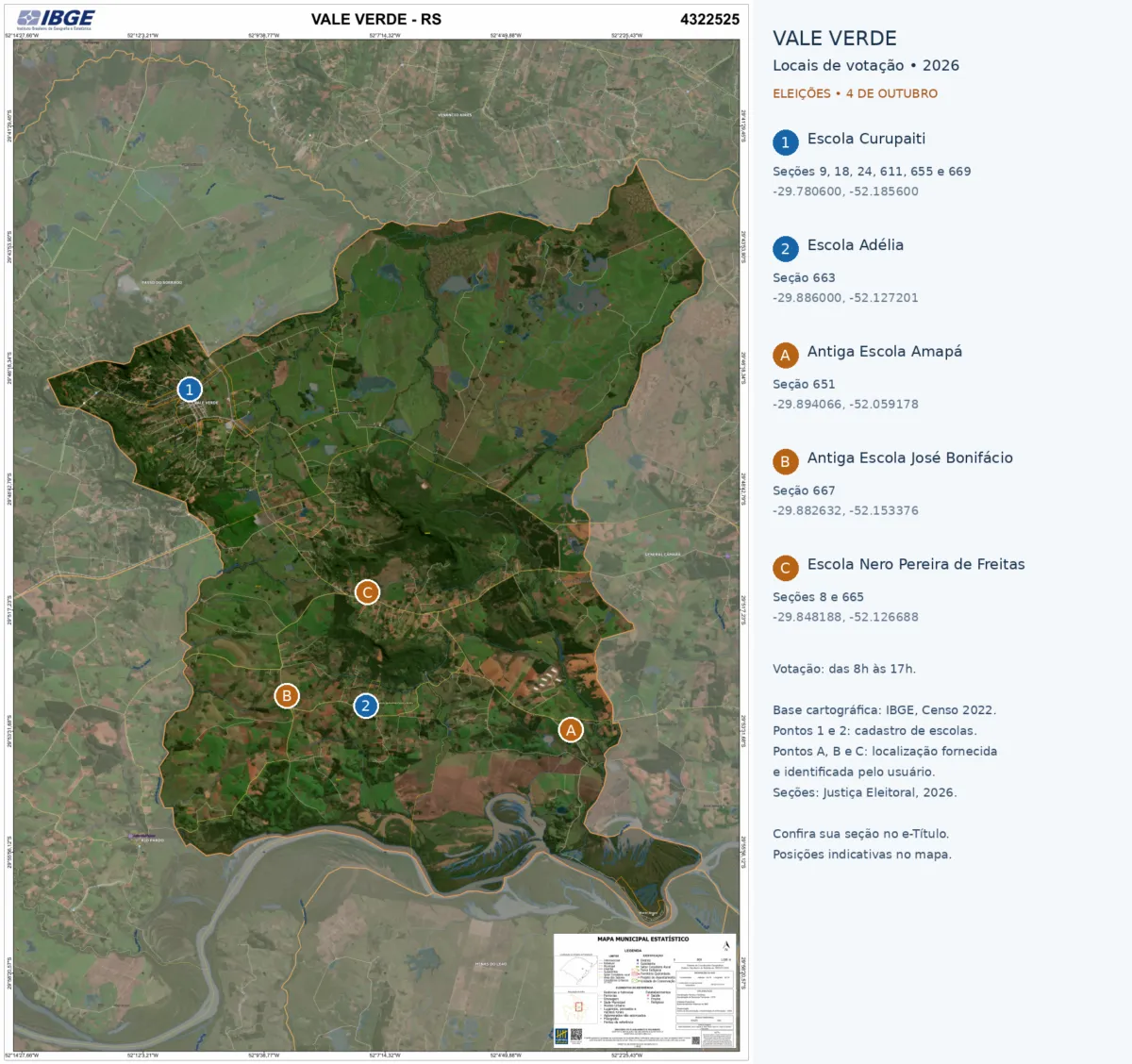Viewport: 1132px width, 1064px height.
Task: Click badge C beside Escola Nero Pereira de Freitas
Action: tap(785, 569)
